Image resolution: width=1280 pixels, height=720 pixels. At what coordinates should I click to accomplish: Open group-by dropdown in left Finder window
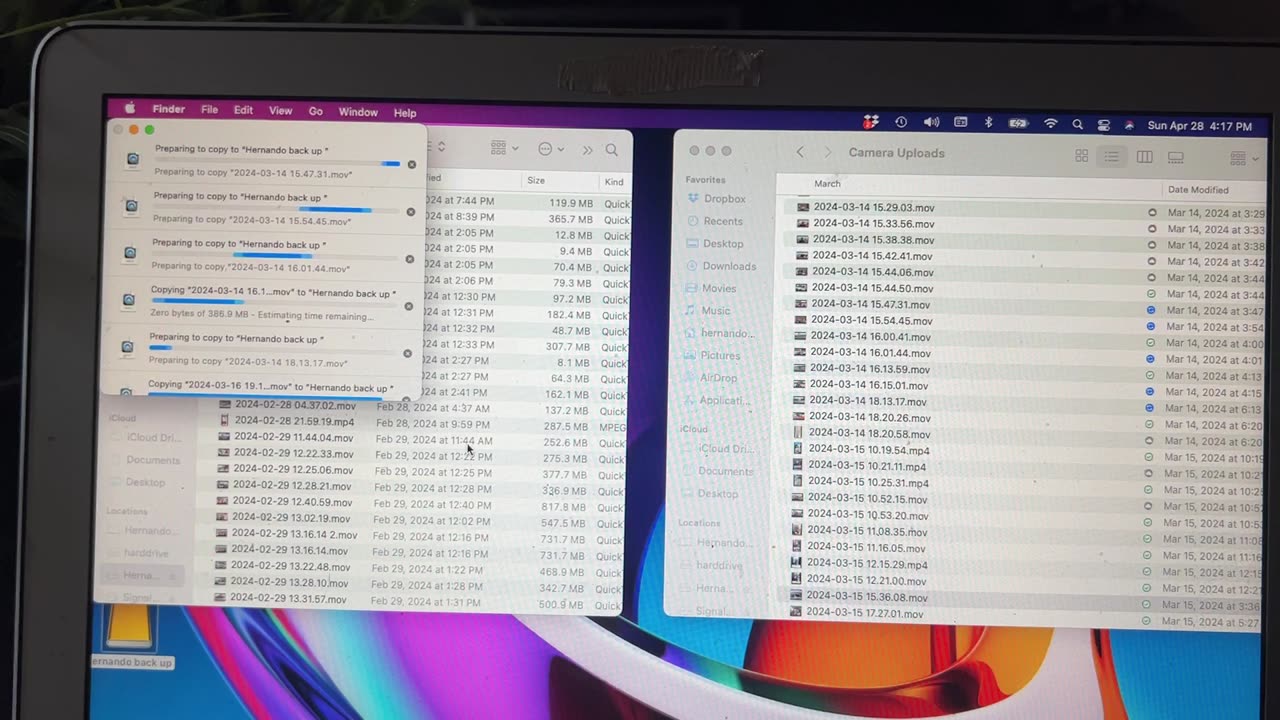pyautogui.click(x=504, y=148)
